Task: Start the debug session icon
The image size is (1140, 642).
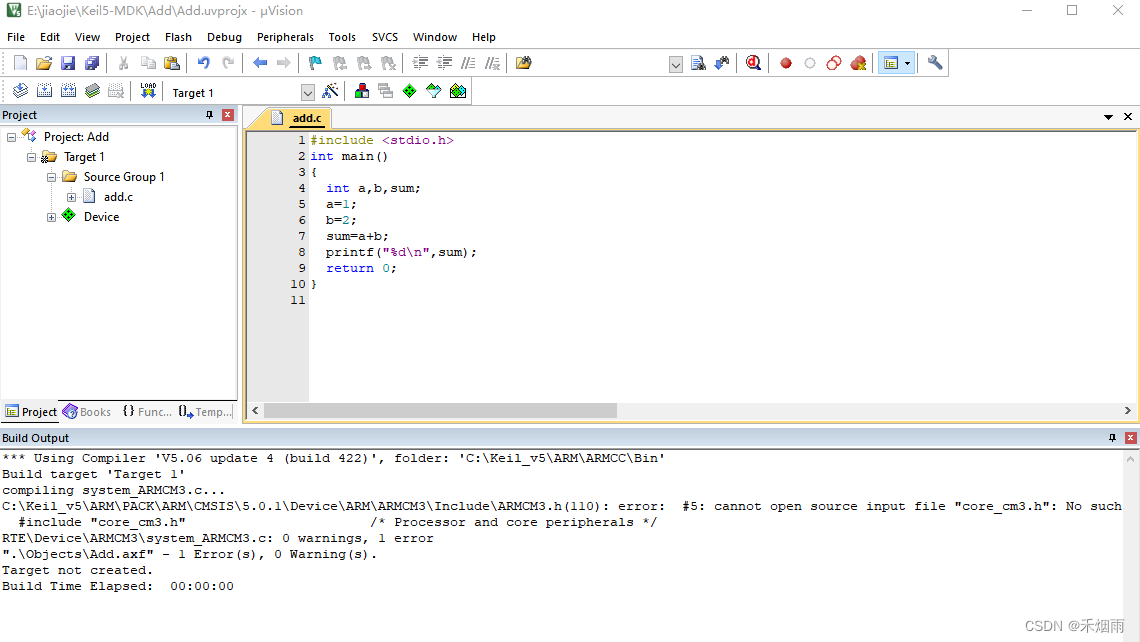Action: coord(753,63)
